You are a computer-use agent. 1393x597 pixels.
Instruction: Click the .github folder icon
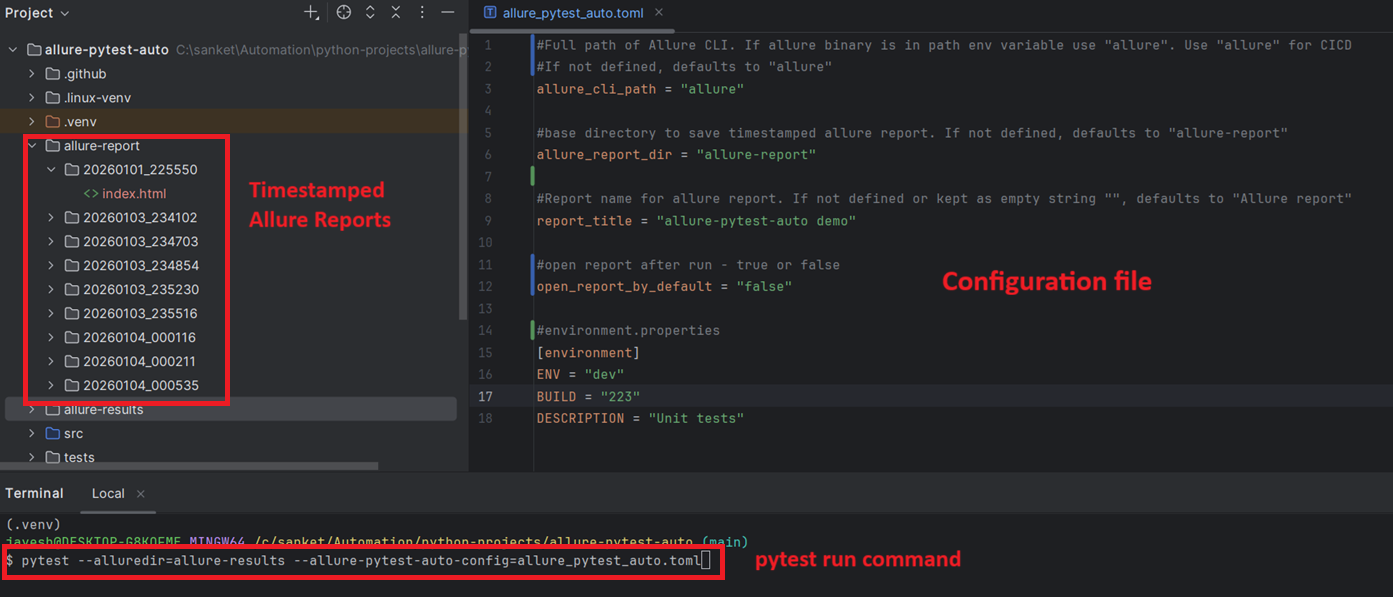pos(53,74)
